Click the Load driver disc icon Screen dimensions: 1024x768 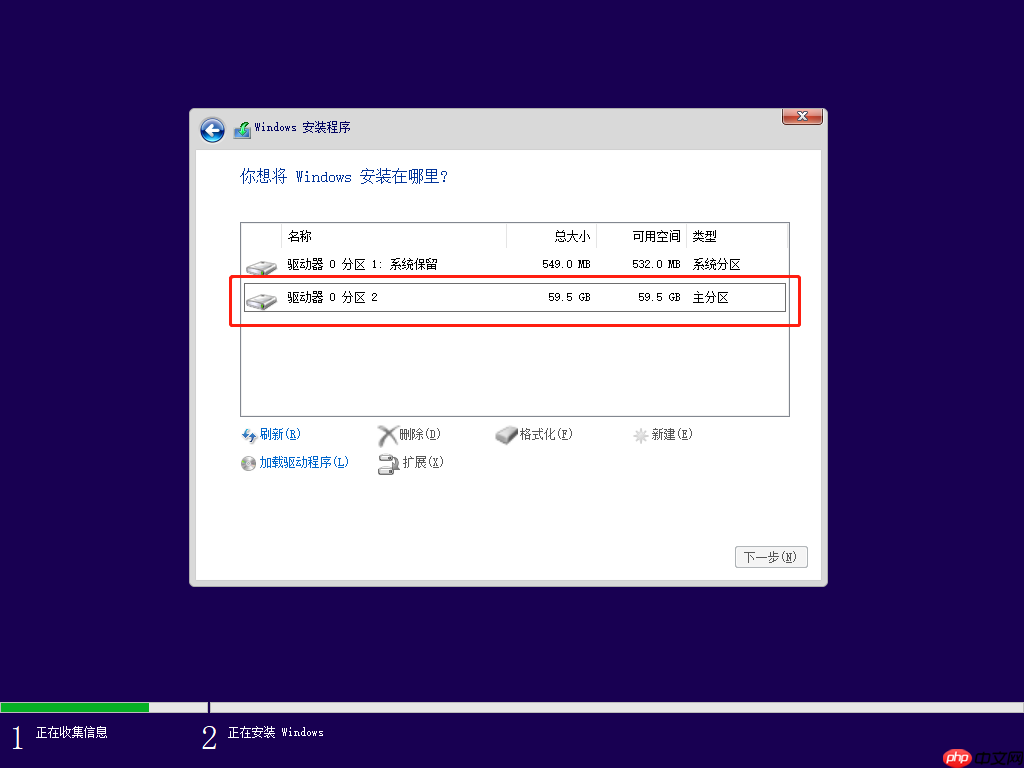[248, 463]
